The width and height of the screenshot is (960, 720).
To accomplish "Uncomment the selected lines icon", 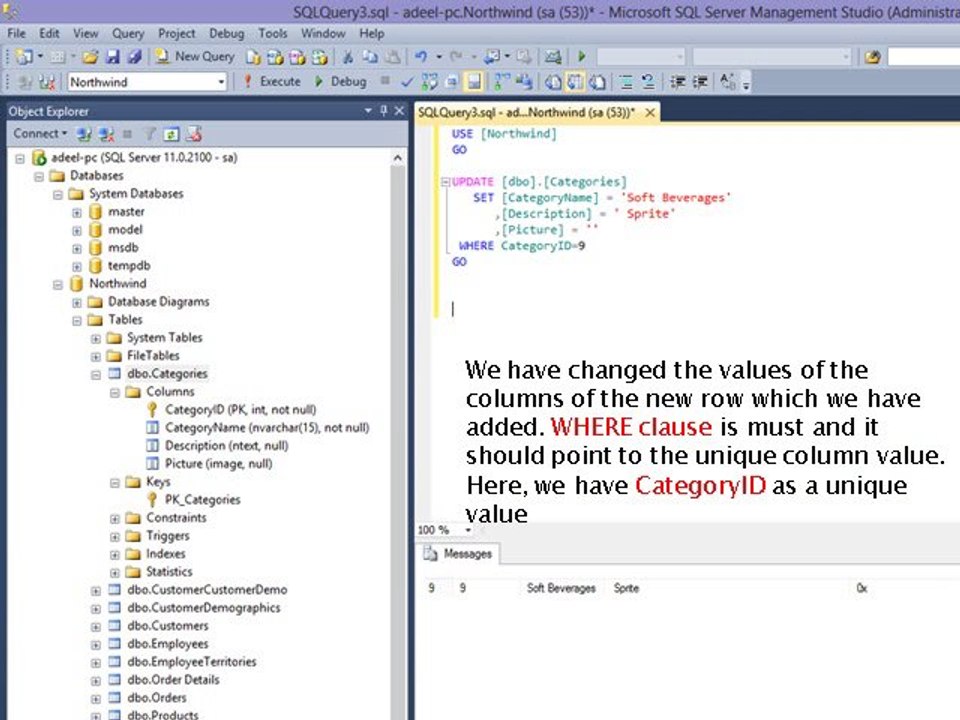I will [648, 81].
